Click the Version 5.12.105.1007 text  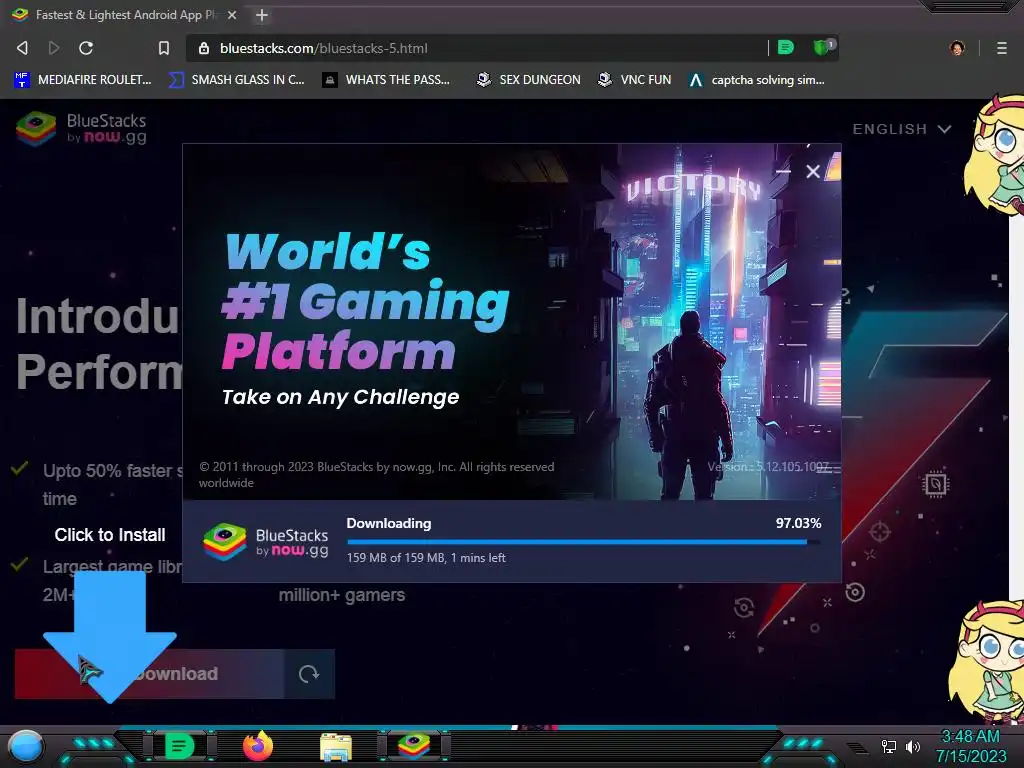click(769, 467)
